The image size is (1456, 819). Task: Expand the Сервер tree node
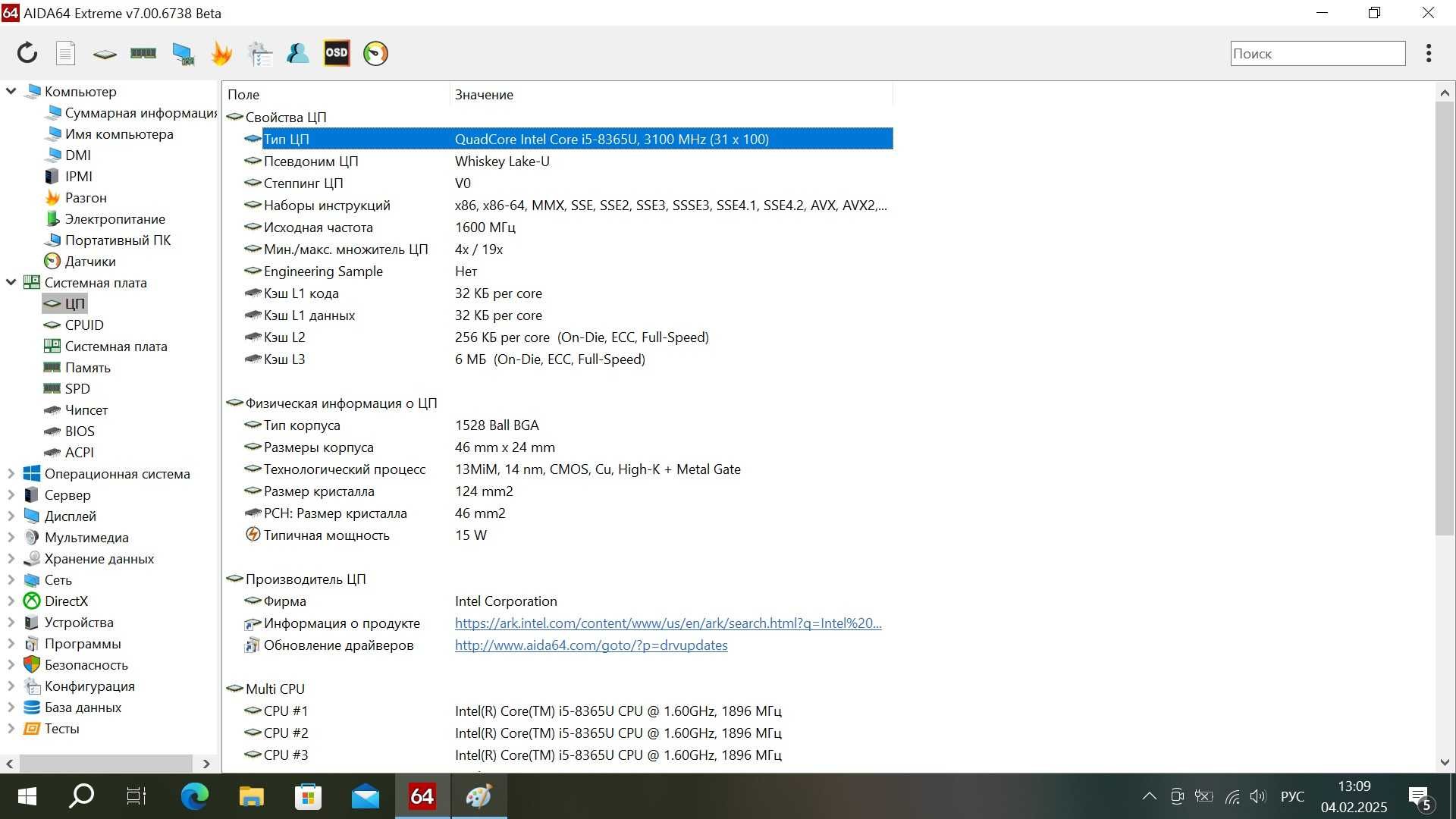click(11, 494)
